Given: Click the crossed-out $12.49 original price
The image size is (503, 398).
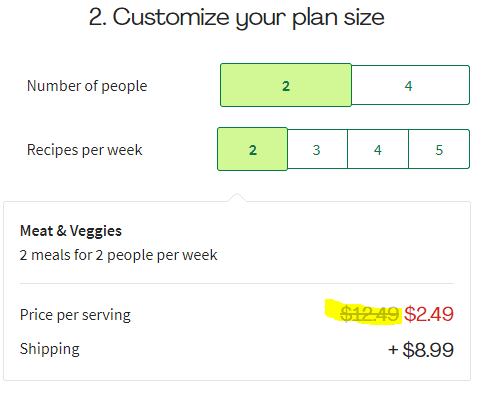Looking at the screenshot, I should (x=369, y=314).
